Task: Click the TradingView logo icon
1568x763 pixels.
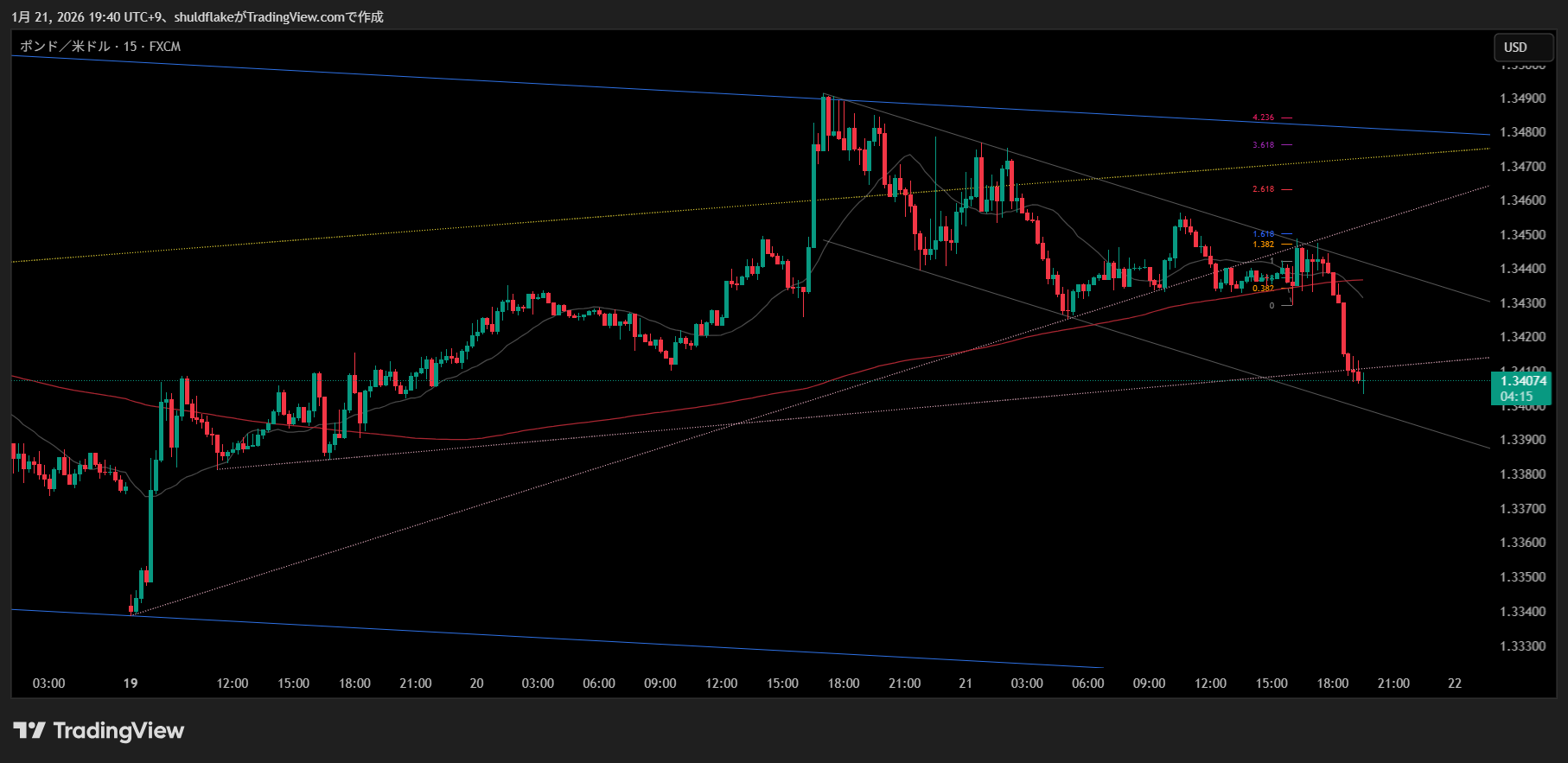Action: coord(29,731)
